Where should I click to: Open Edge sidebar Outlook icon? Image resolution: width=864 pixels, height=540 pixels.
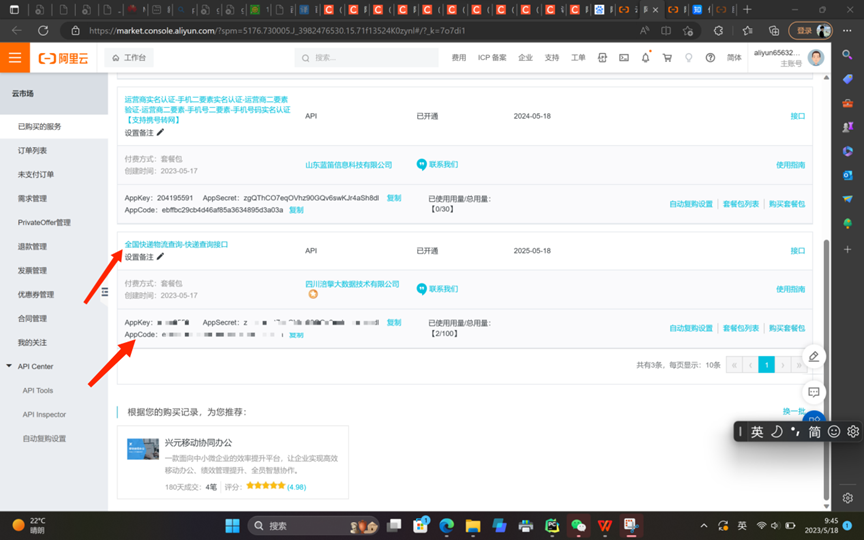(x=847, y=175)
